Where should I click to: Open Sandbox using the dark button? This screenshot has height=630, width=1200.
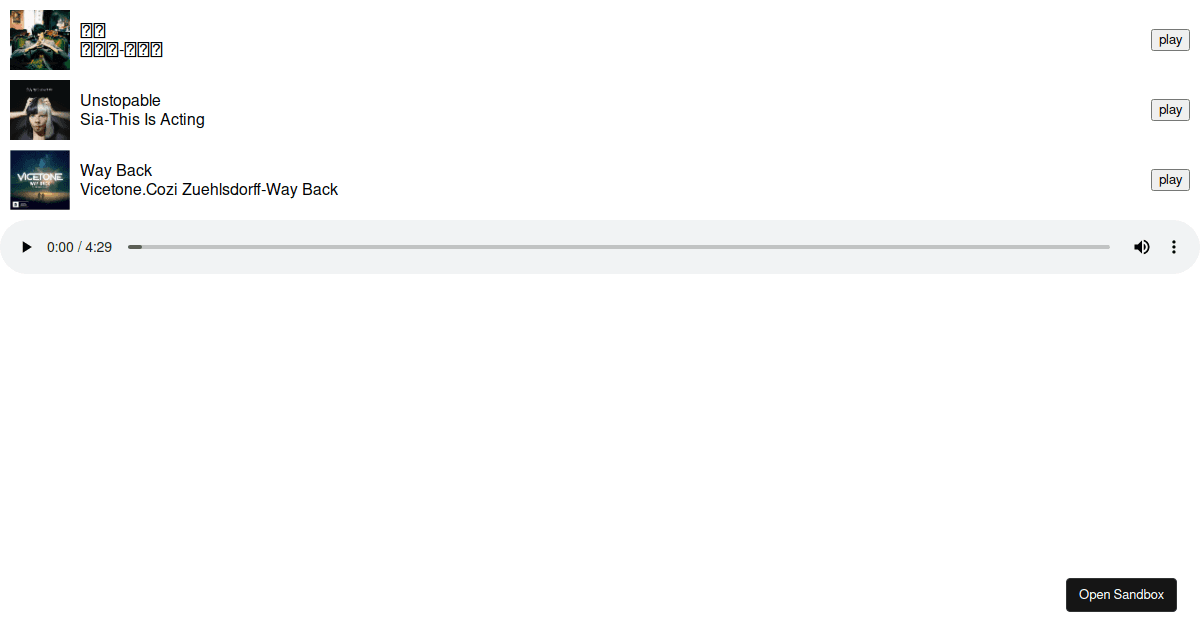[x=1121, y=594]
